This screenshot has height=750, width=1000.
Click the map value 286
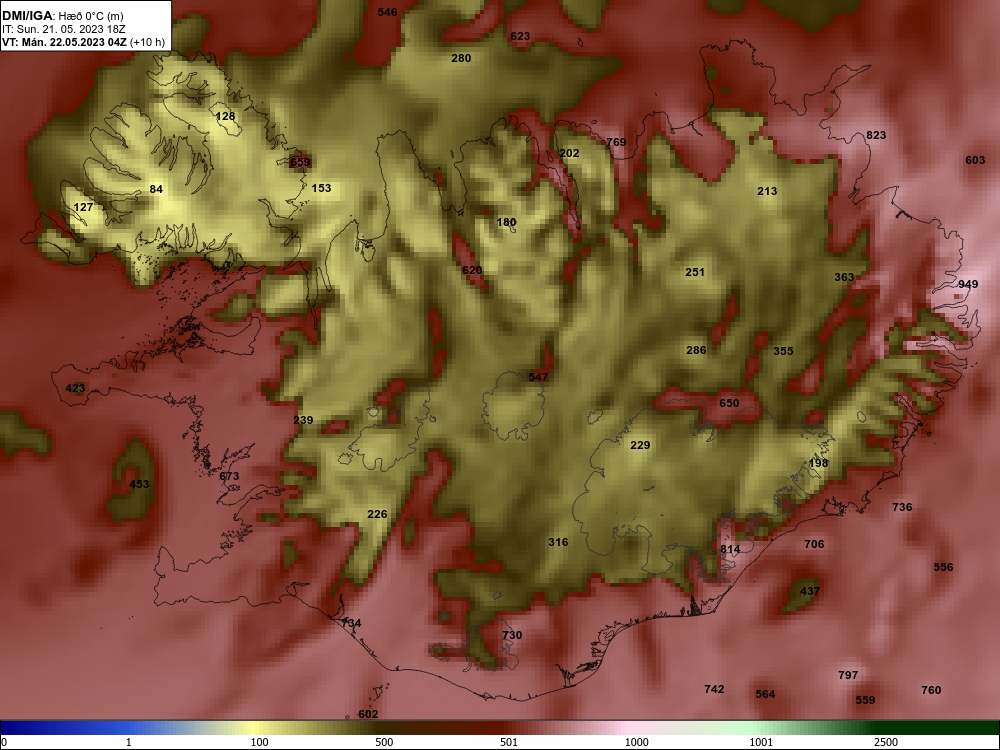(x=696, y=350)
